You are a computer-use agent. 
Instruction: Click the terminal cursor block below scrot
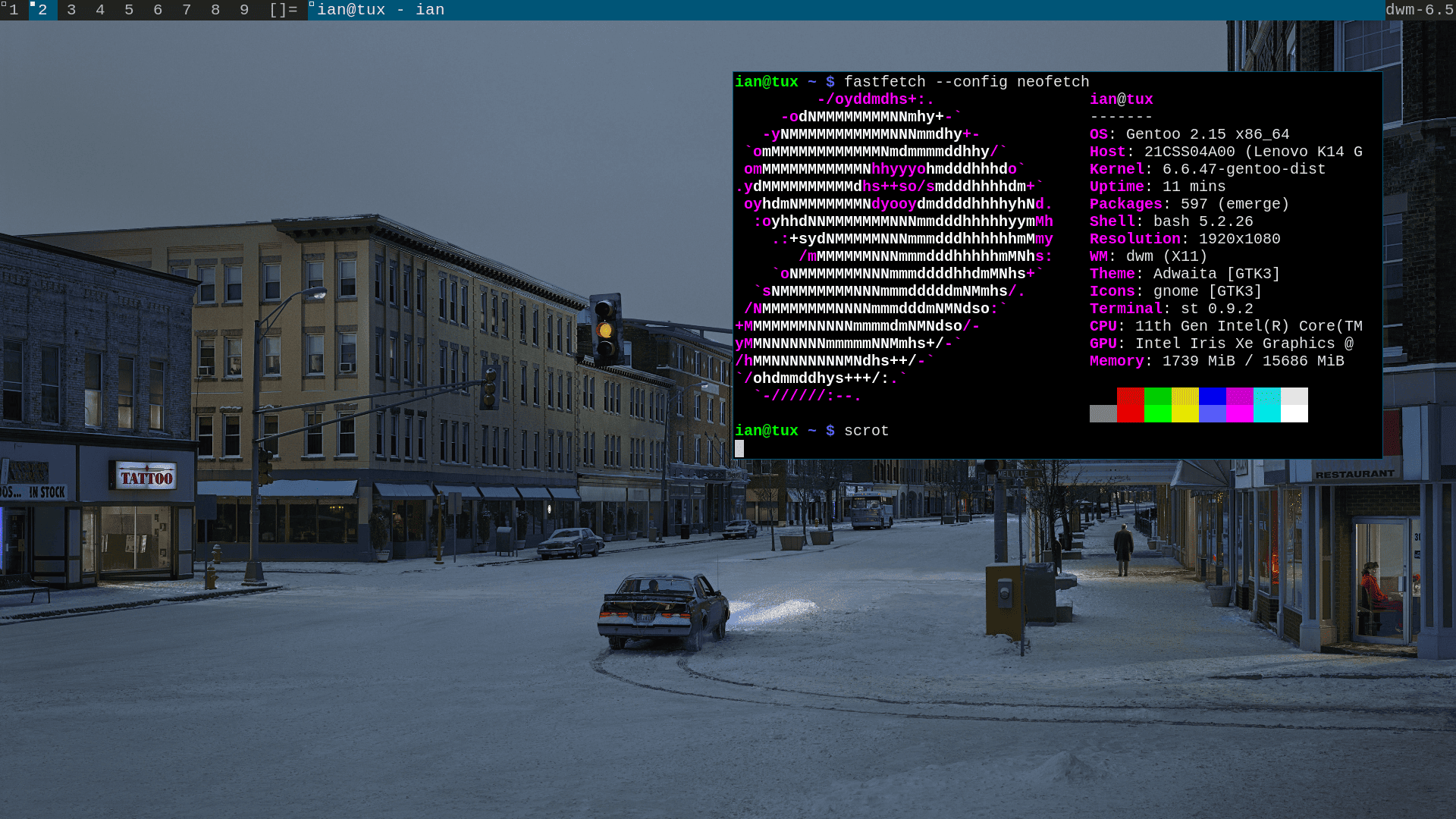[x=739, y=448]
